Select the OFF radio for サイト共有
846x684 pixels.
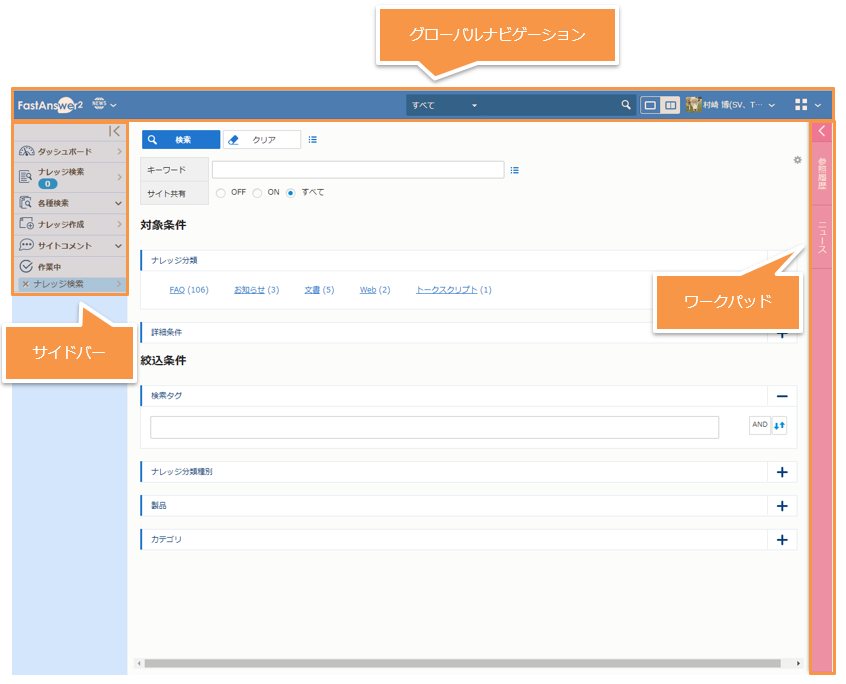(221, 193)
